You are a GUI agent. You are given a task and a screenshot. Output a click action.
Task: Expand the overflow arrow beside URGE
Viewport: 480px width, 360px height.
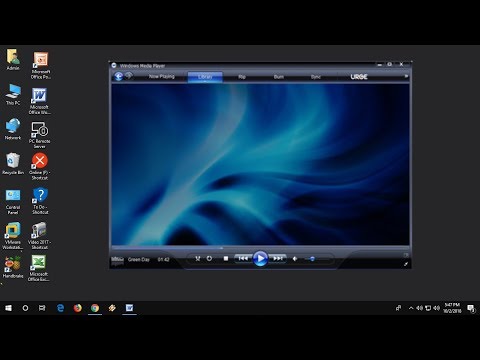(x=406, y=76)
